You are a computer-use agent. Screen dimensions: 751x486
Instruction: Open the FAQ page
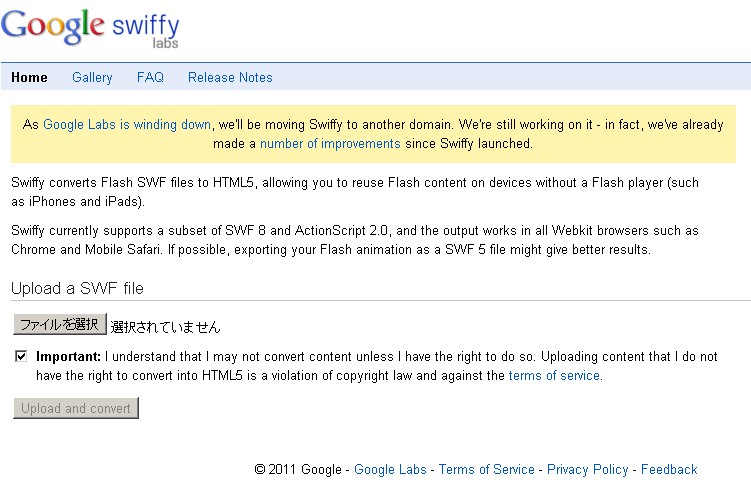coord(150,77)
